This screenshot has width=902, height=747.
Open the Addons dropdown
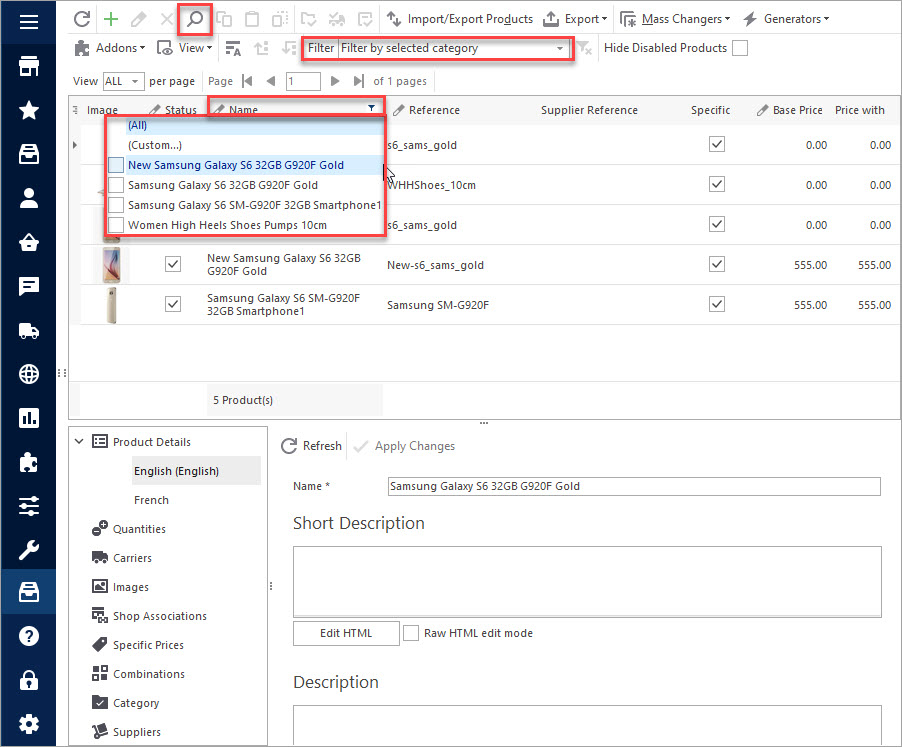point(109,48)
